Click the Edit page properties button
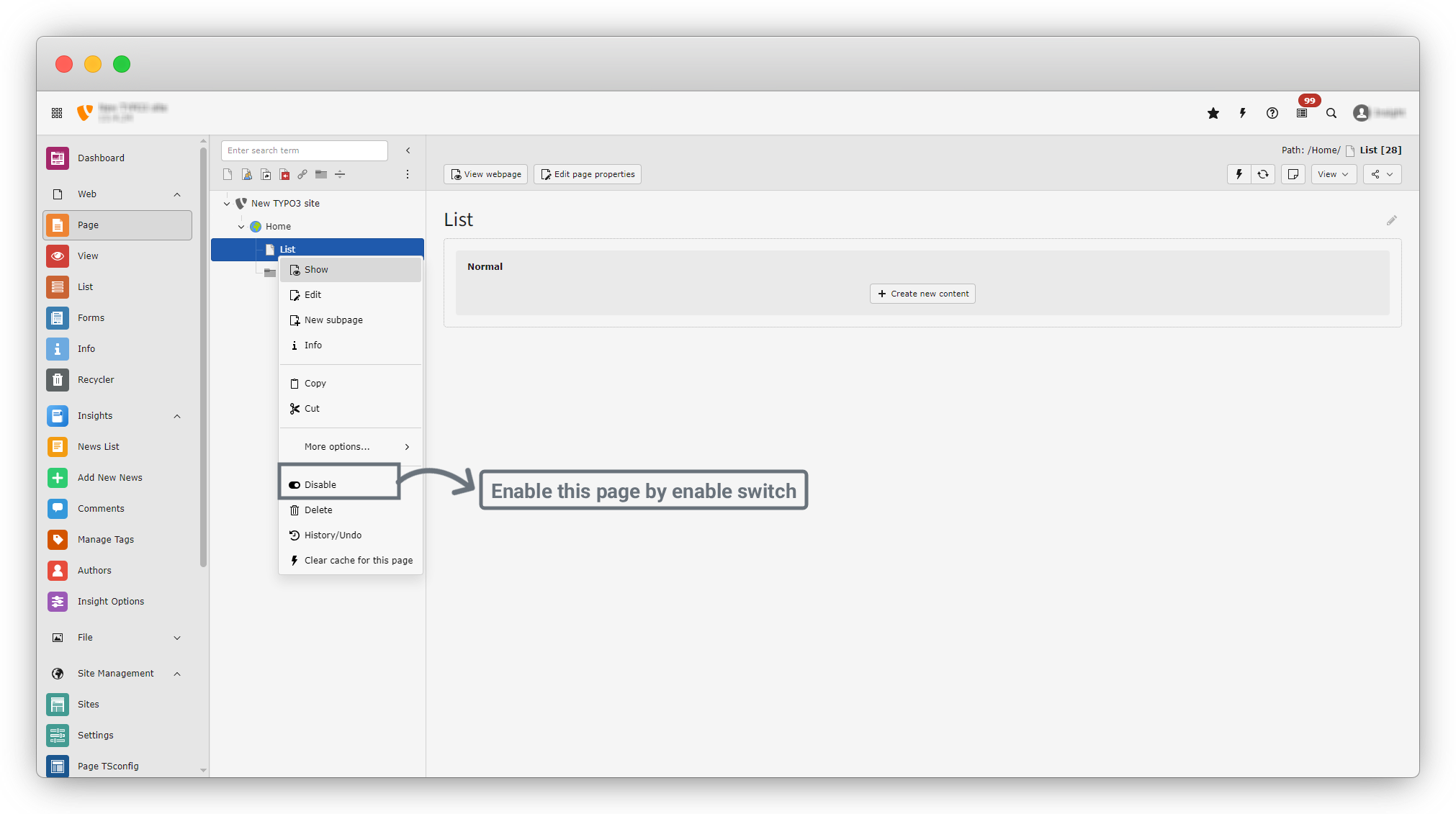The width and height of the screenshot is (1456, 814). tap(587, 174)
